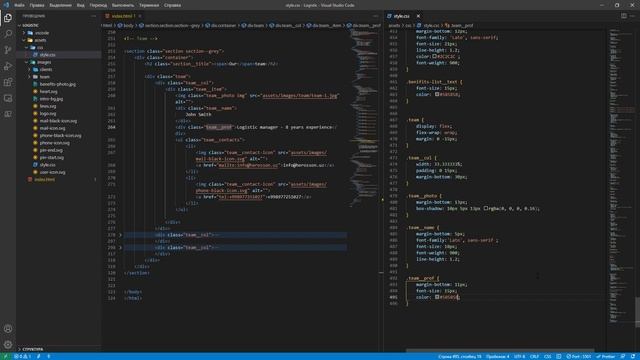Open the Вид menu
The image size is (640, 360).
tap(81, 5)
